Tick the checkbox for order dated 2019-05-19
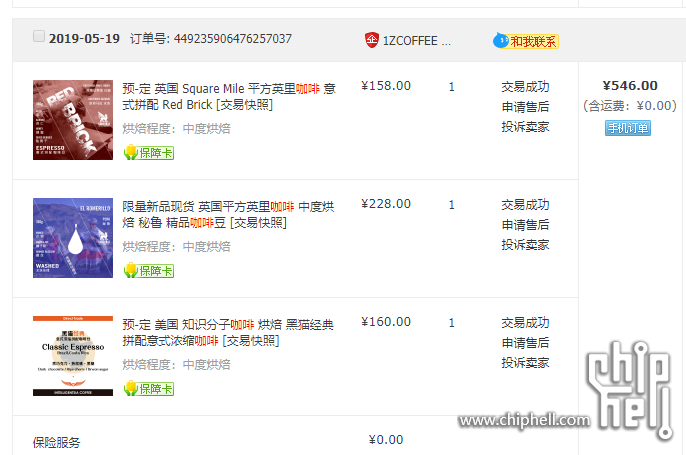Screen dimensions: 686x455 tap(39, 36)
